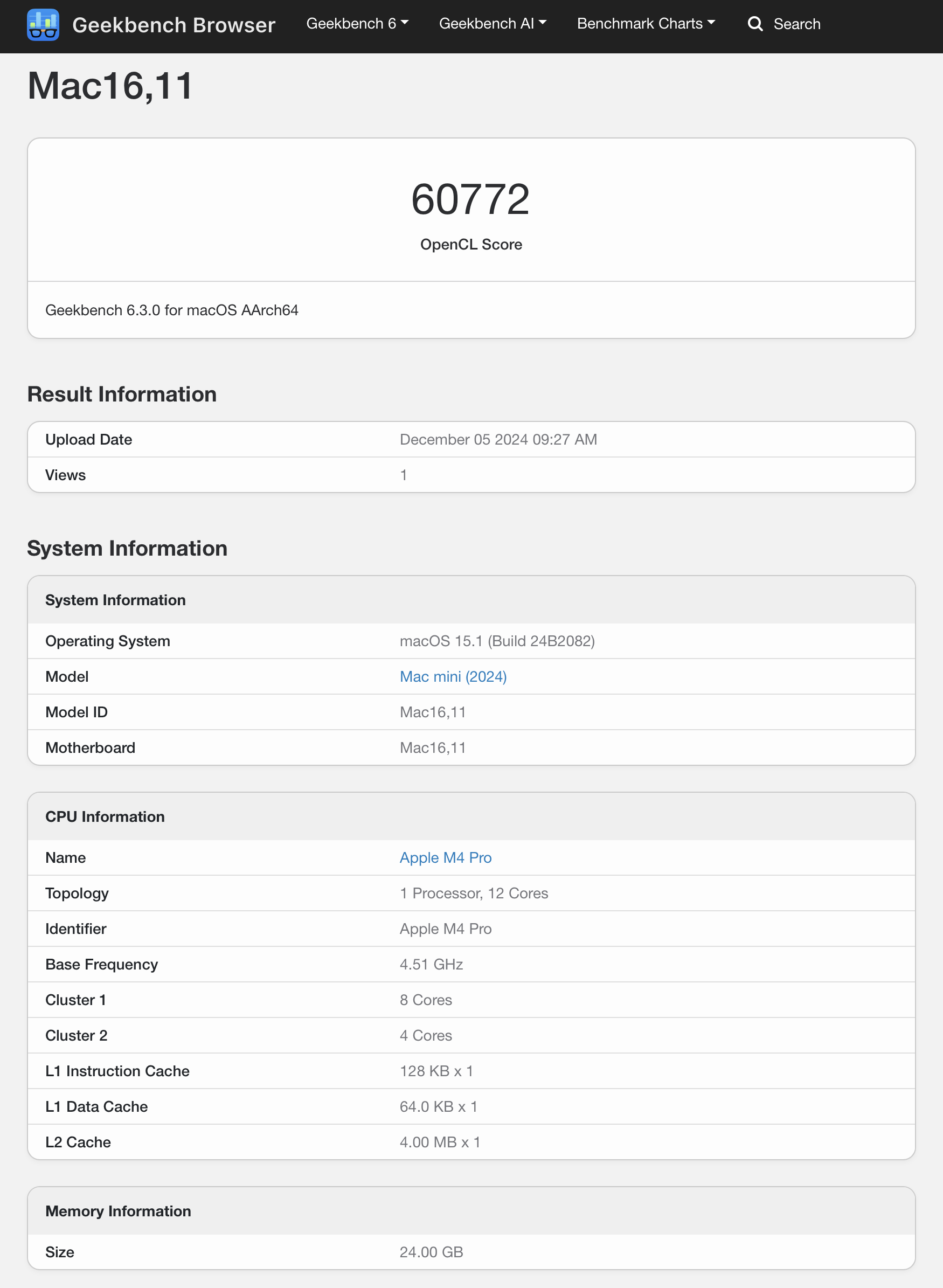Select the Search label in navbar

pyautogui.click(x=796, y=24)
